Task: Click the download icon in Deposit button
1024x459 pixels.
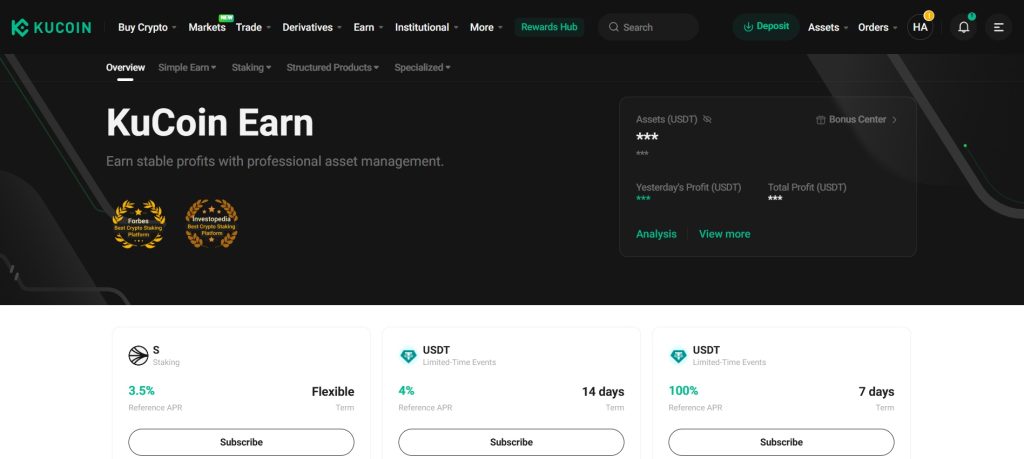Action: pyautogui.click(x=748, y=27)
